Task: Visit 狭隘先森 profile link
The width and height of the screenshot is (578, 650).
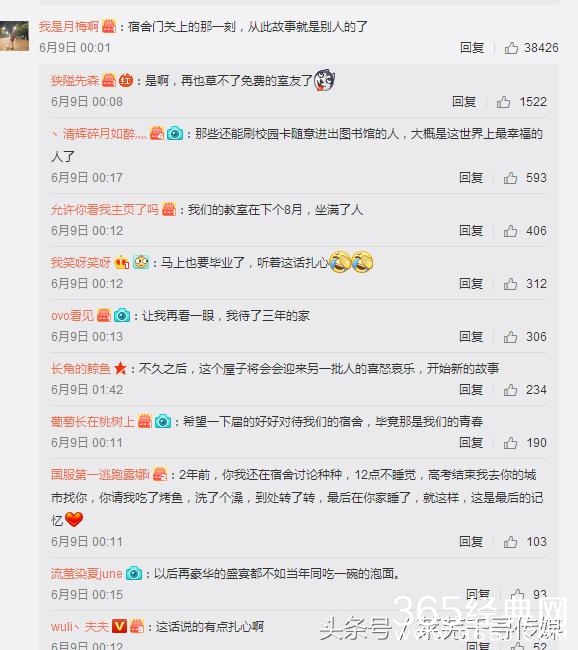Action: click(x=75, y=80)
